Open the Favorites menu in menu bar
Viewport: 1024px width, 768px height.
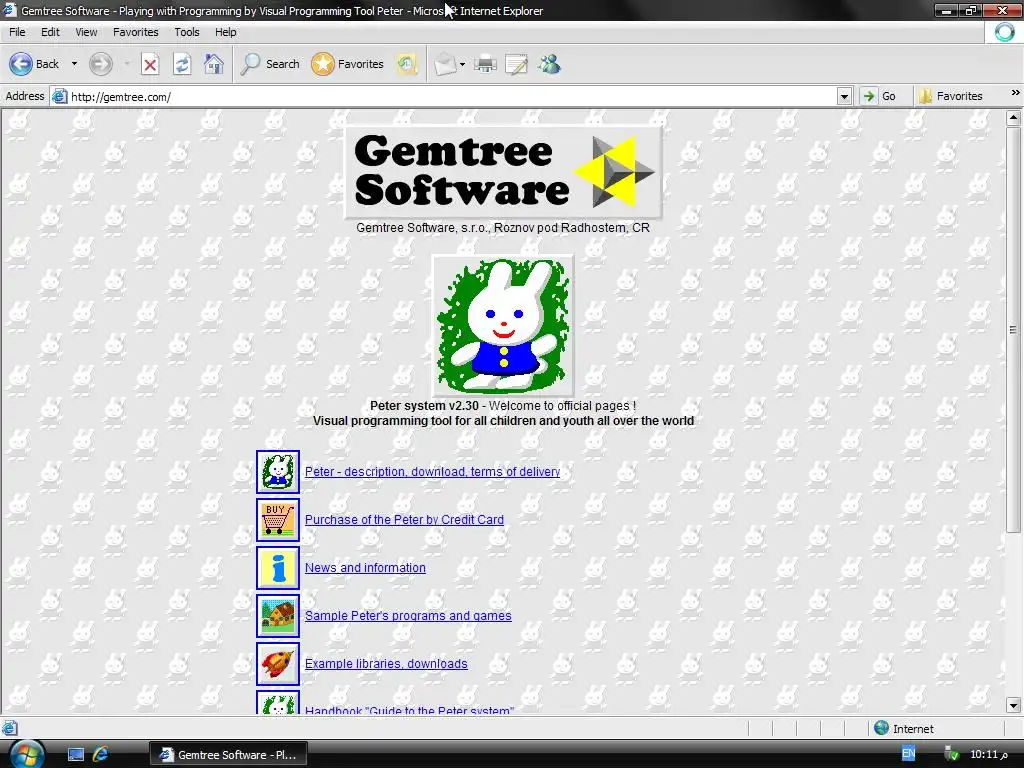135,32
